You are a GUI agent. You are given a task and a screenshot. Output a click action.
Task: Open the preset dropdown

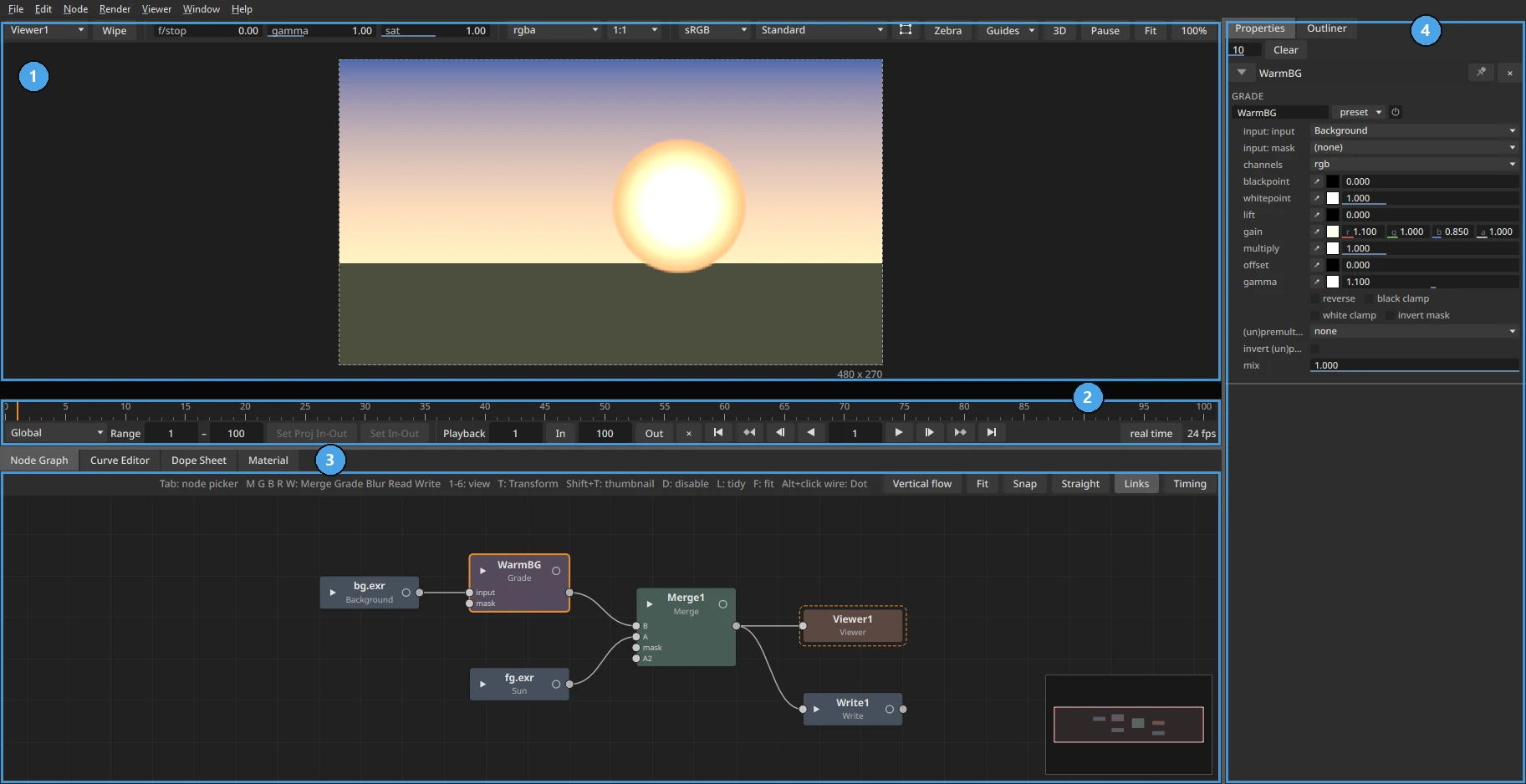(x=1360, y=112)
